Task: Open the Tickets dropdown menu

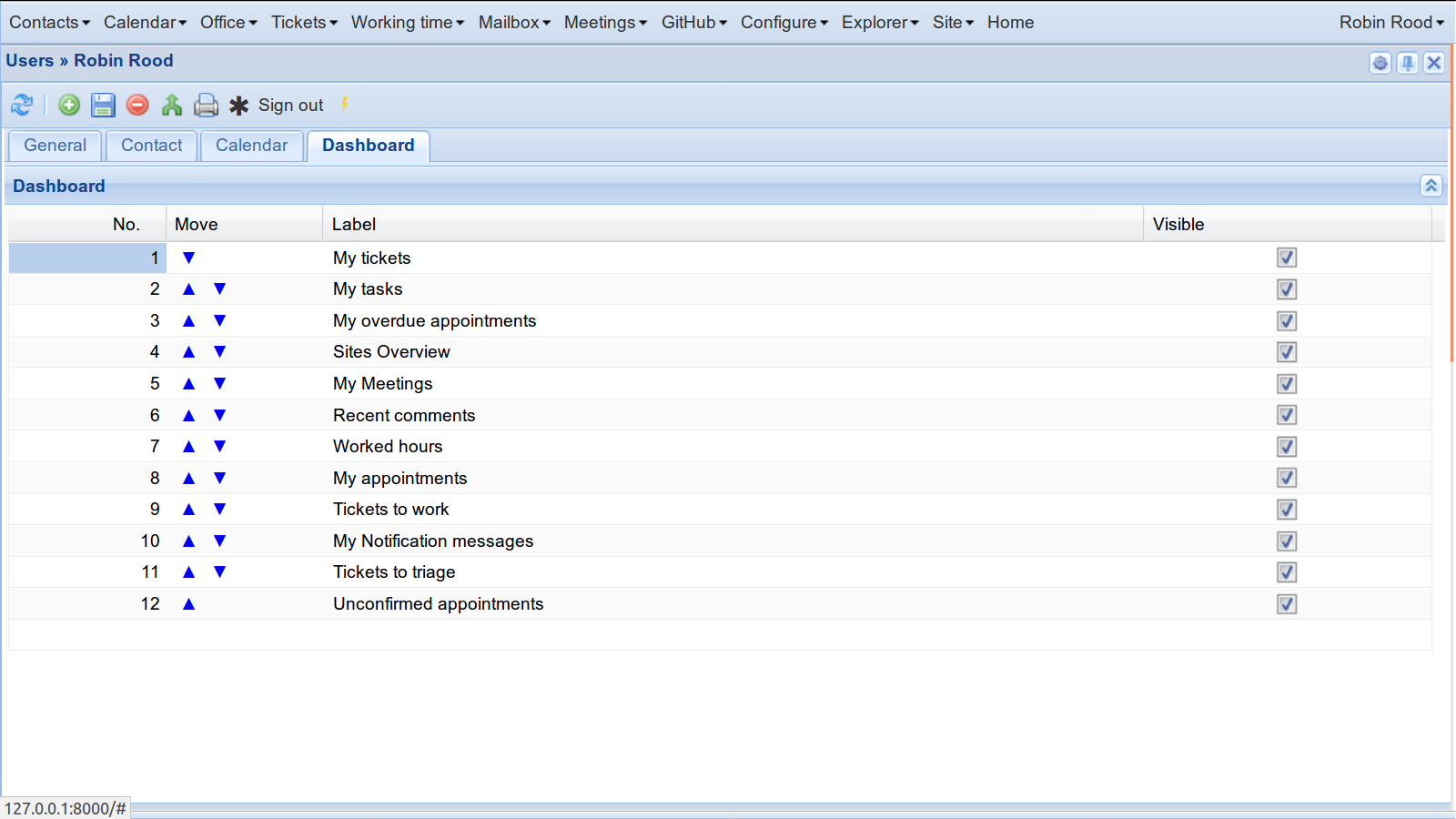Action: click(x=304, y=22)
